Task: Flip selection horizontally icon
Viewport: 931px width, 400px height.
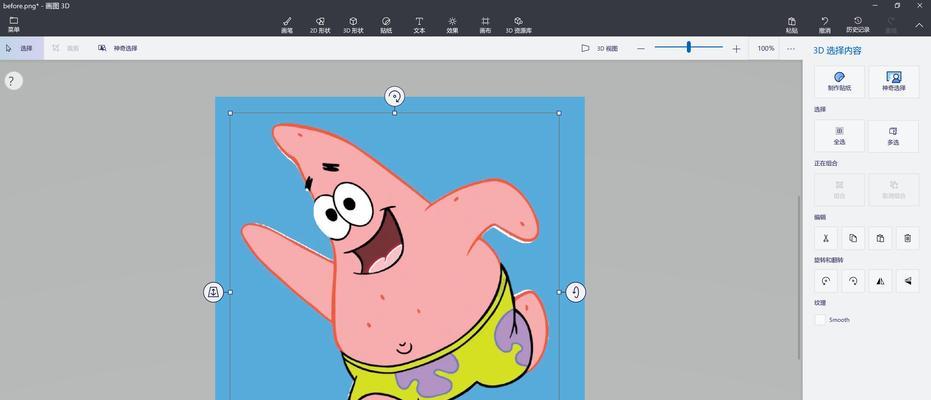Action: point(880,281)
